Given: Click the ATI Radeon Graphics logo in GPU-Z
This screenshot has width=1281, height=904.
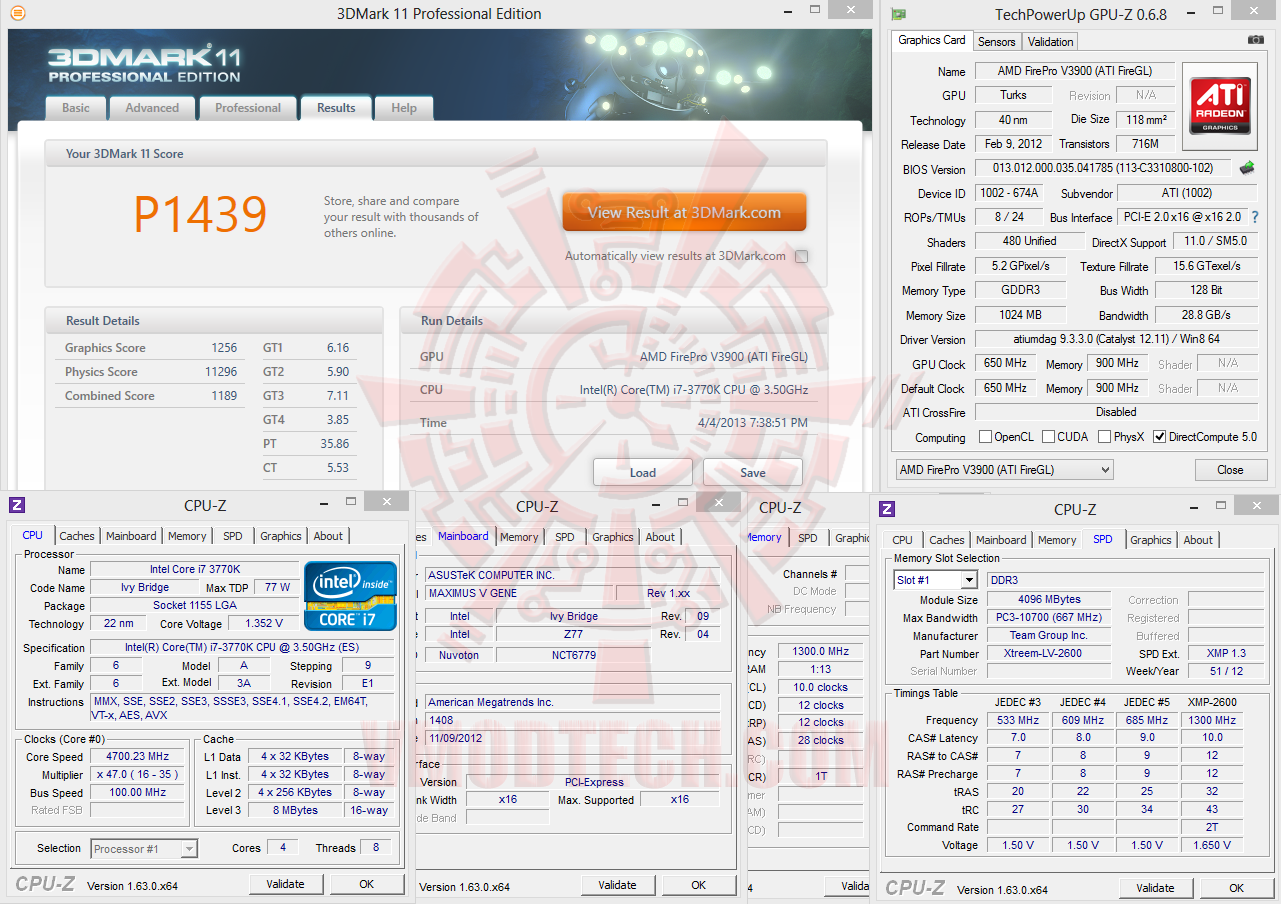Looking at the screenshot, I should (1219, 106).
